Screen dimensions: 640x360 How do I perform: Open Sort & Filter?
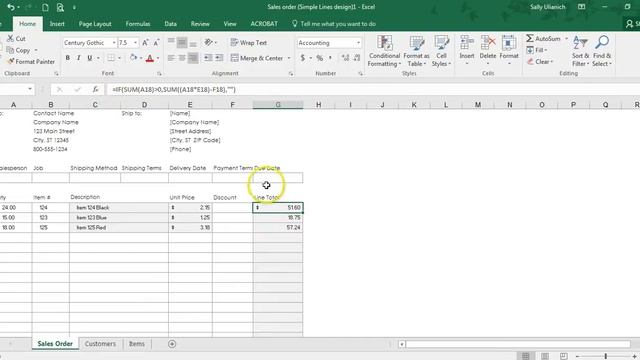tap(580, 51)
